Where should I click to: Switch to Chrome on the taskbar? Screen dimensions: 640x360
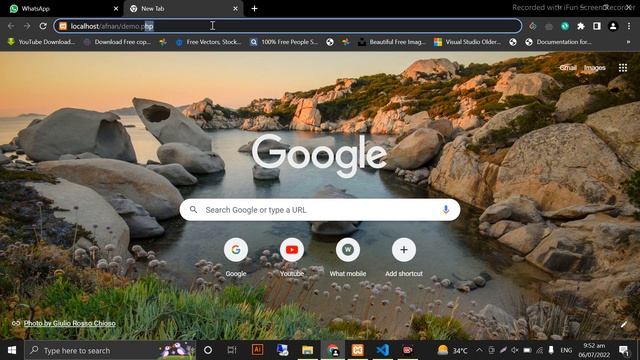point(333,350)
